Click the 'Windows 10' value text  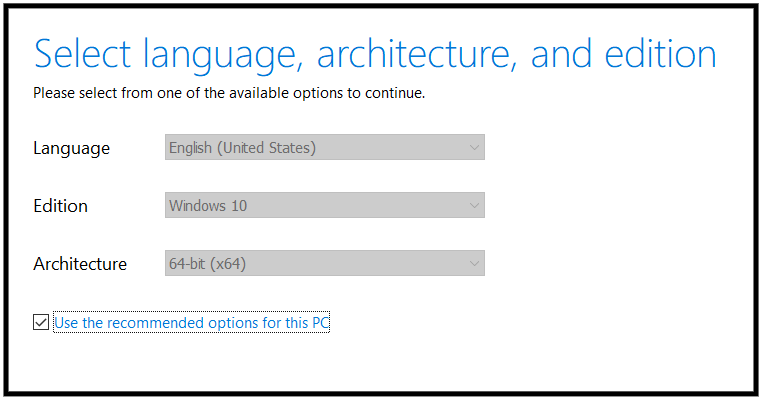208,206
